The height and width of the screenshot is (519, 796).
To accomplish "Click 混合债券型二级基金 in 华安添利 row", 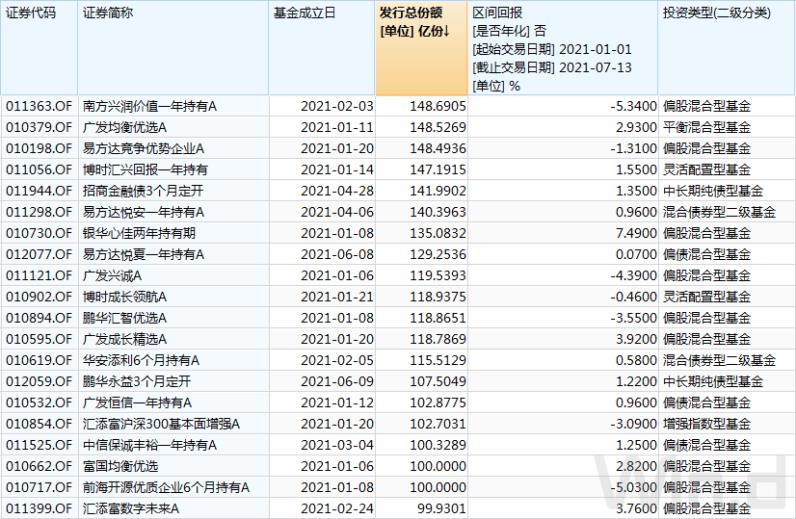I will [719, 360].
